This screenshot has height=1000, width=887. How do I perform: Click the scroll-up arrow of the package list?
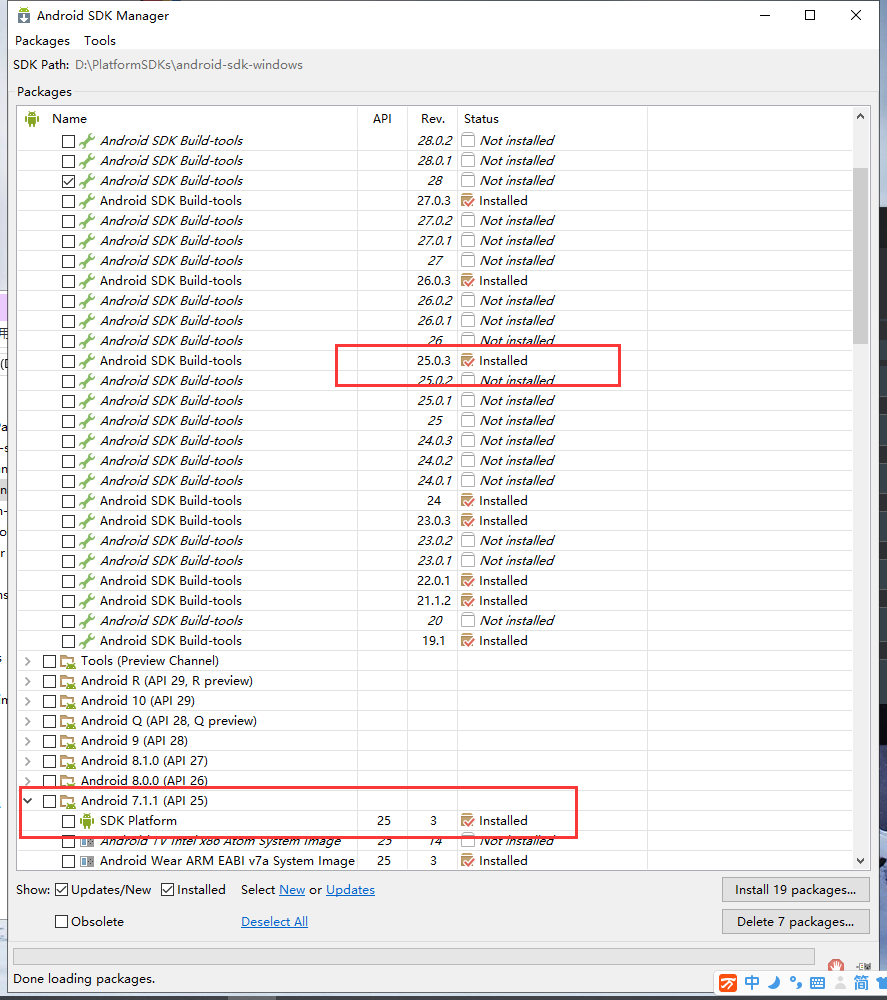click(x=860, y=116)
